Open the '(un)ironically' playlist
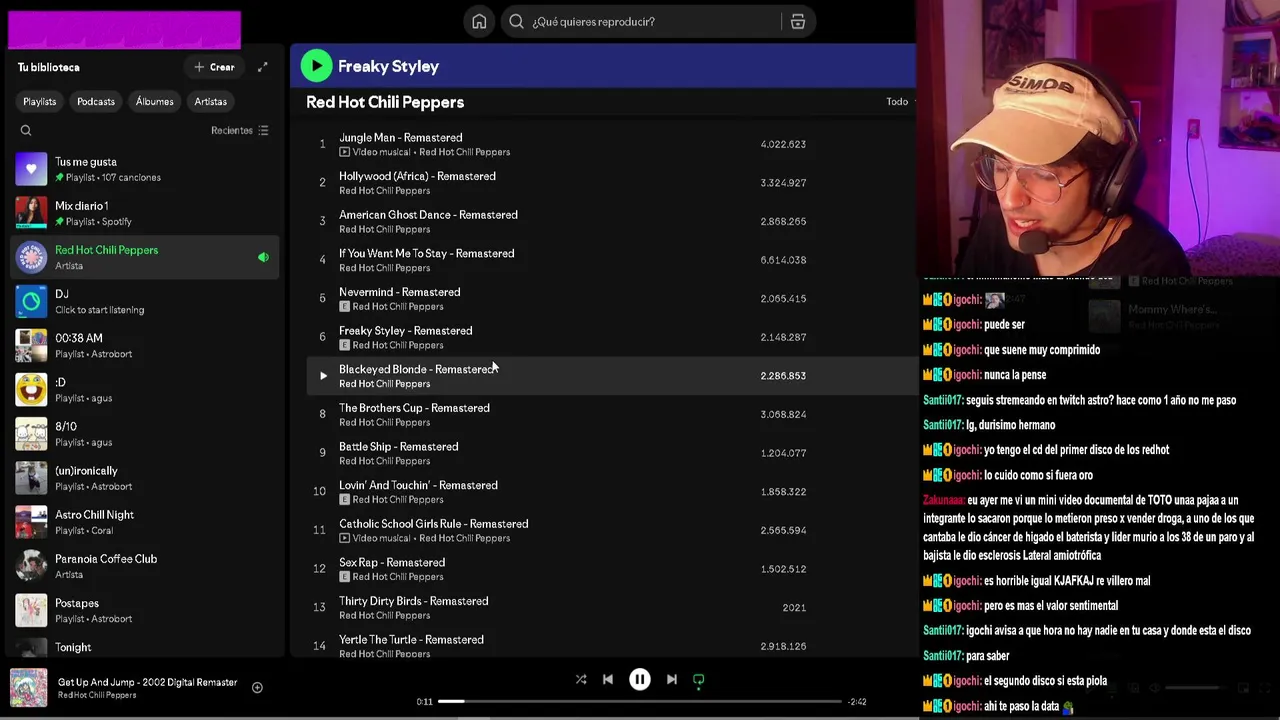The height and width of the screenshot is (720, 1280). point(145,477)
